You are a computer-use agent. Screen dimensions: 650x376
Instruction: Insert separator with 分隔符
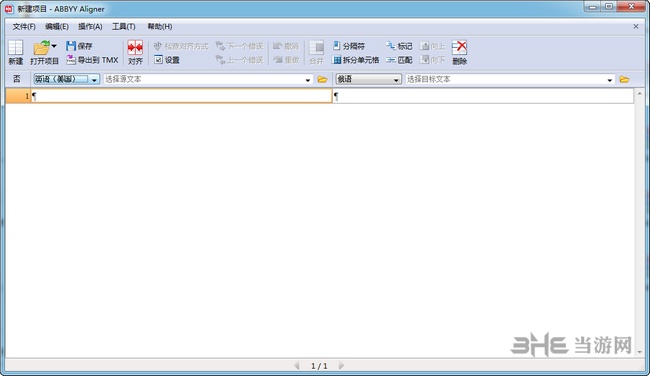349,46
